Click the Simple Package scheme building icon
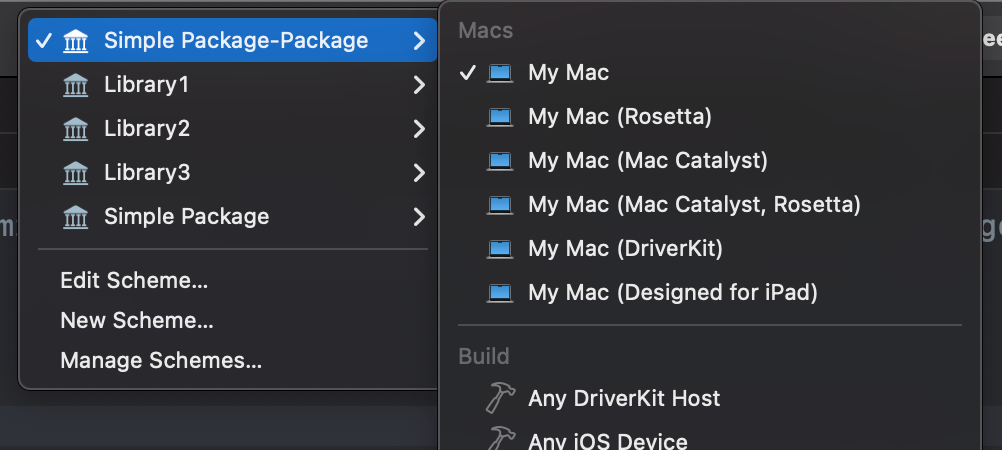Viewport: 1002px width, 450px height. tap(75, 217)
